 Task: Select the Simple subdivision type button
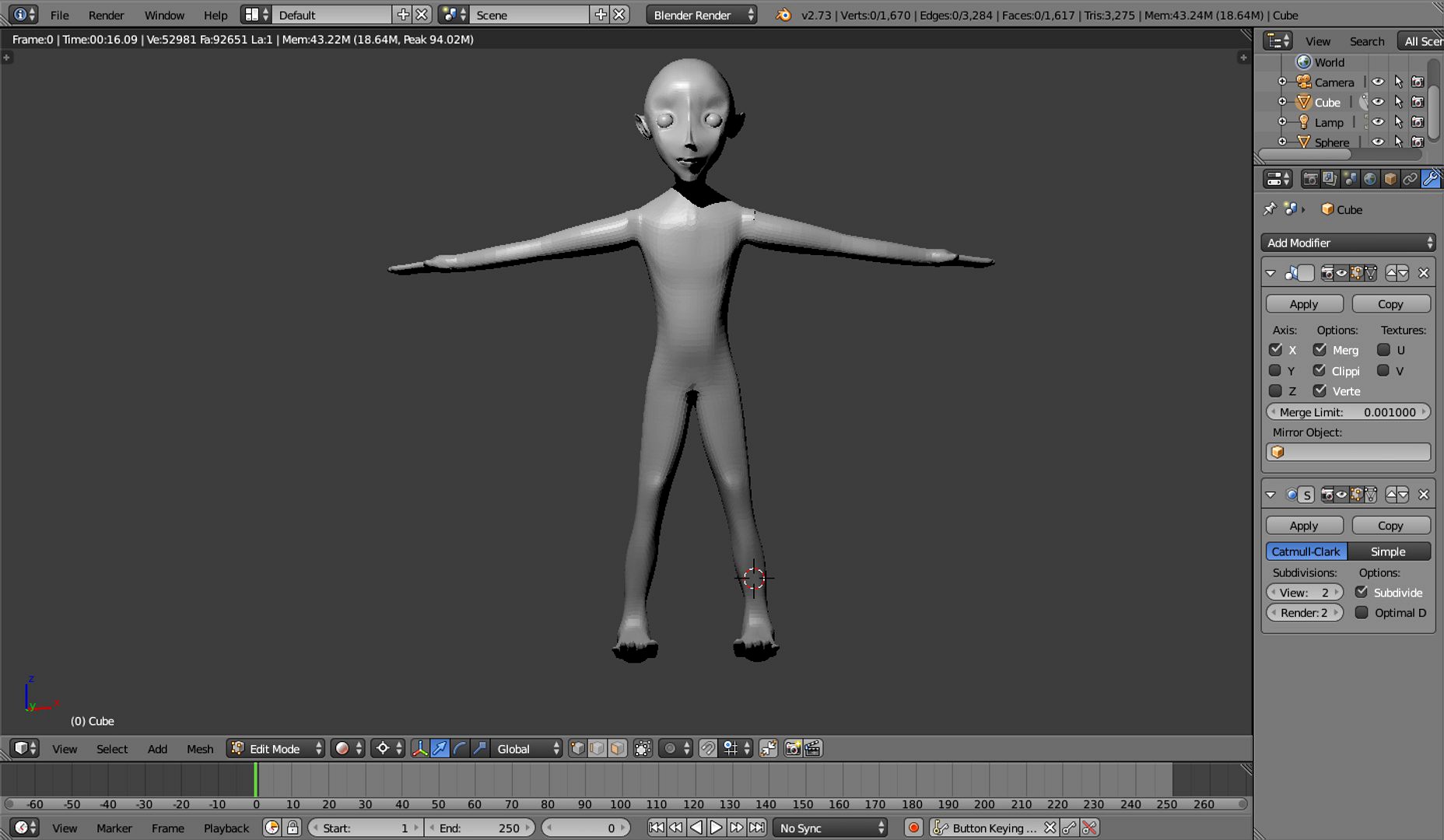tap(1388, 551)
